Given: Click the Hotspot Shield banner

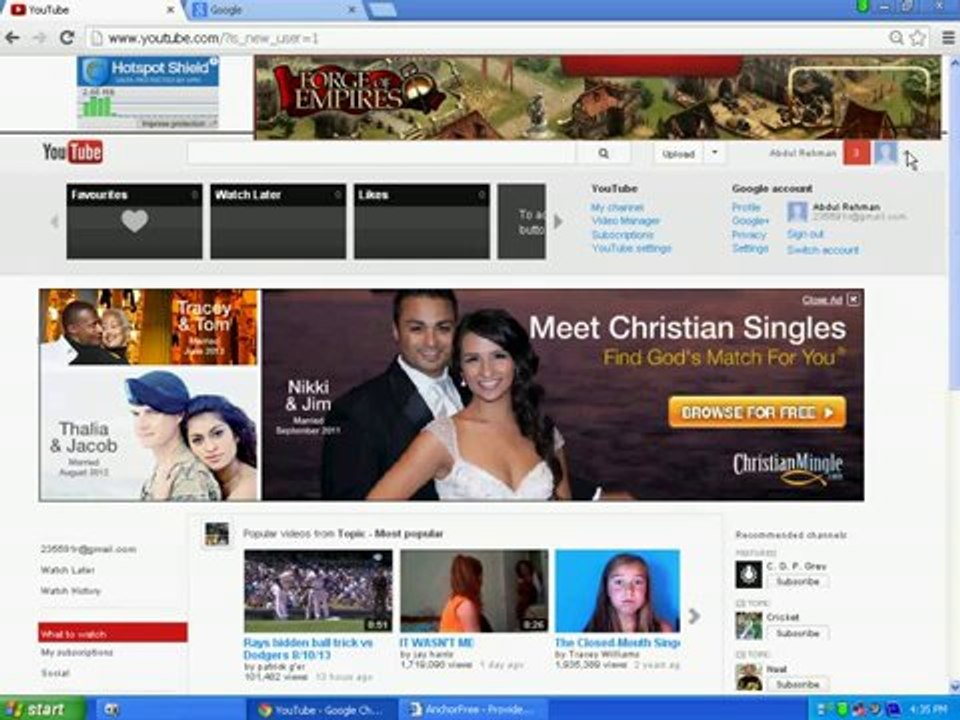Looking at the screenshot, I should [148, 92].
